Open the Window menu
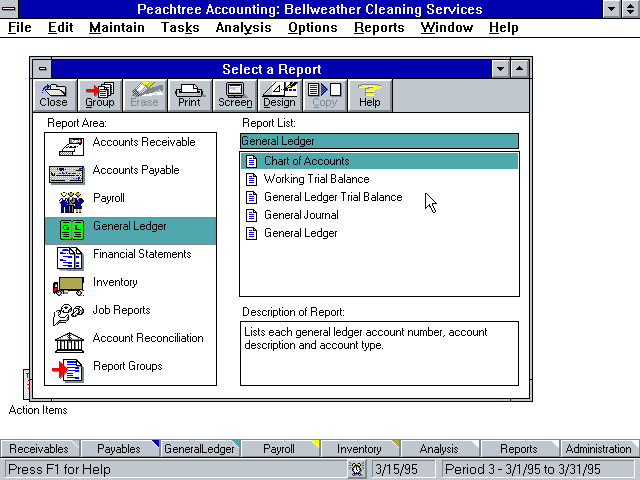The width and height of the screenshot is (640, 480). coord(447,28)
